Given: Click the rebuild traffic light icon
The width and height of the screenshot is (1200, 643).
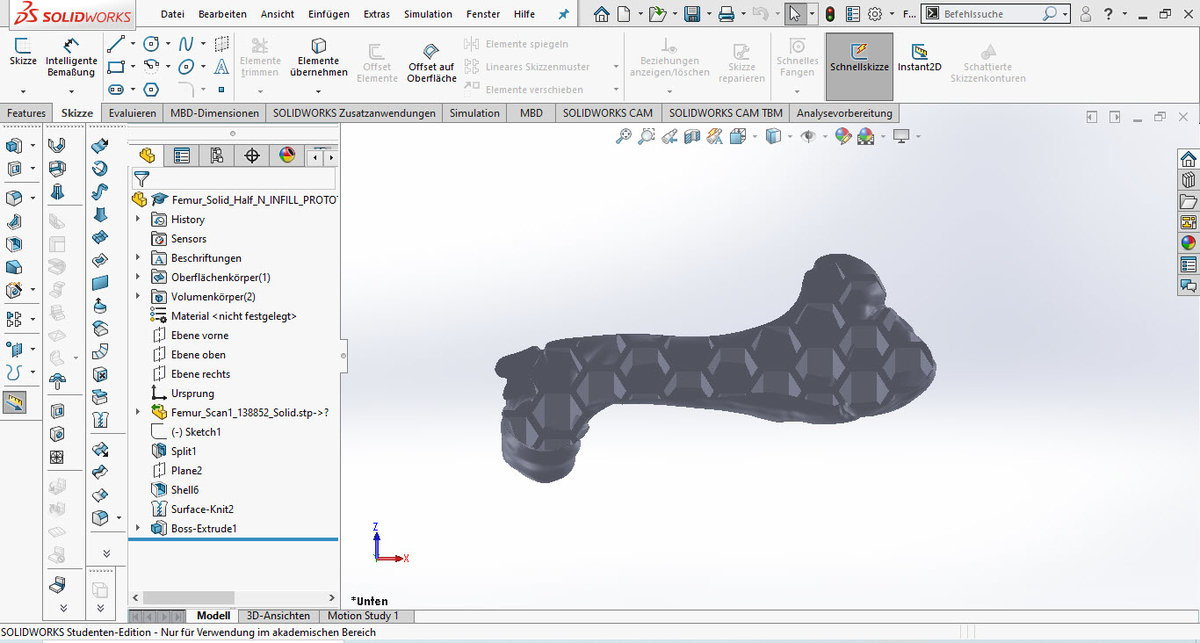Looking at the screenshot, I should point(829,14).
